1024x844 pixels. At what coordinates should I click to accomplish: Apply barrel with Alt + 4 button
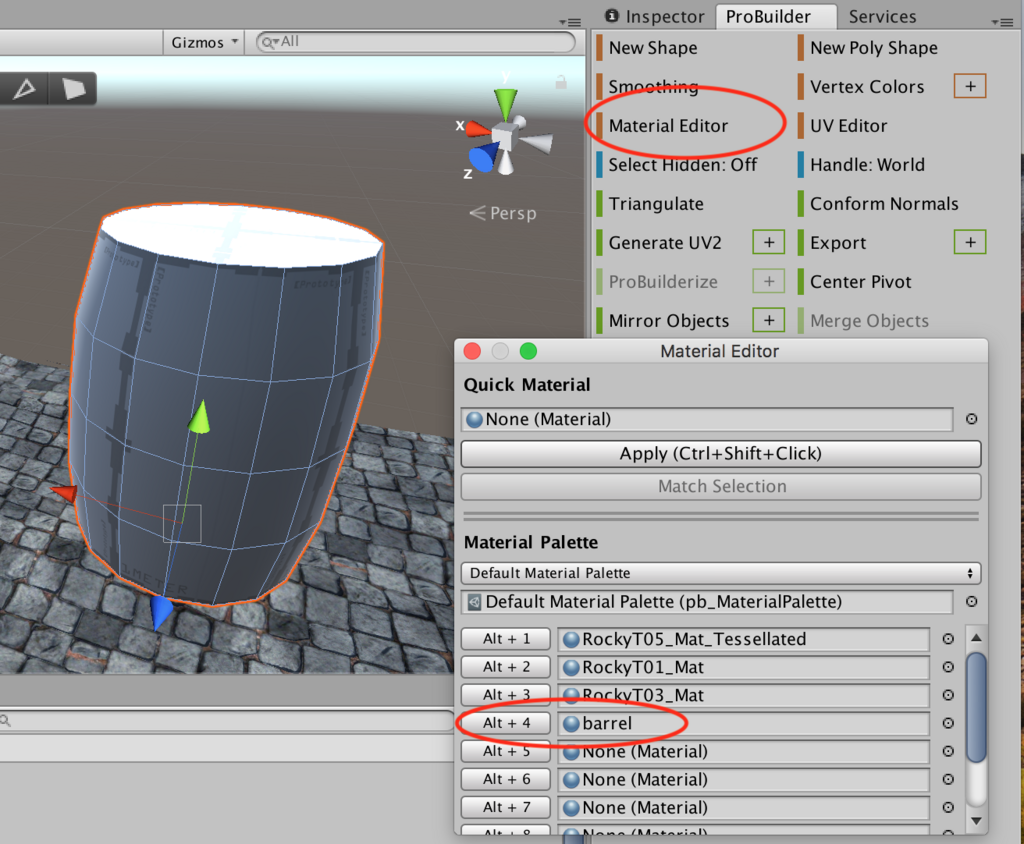(x=506, y=723)
